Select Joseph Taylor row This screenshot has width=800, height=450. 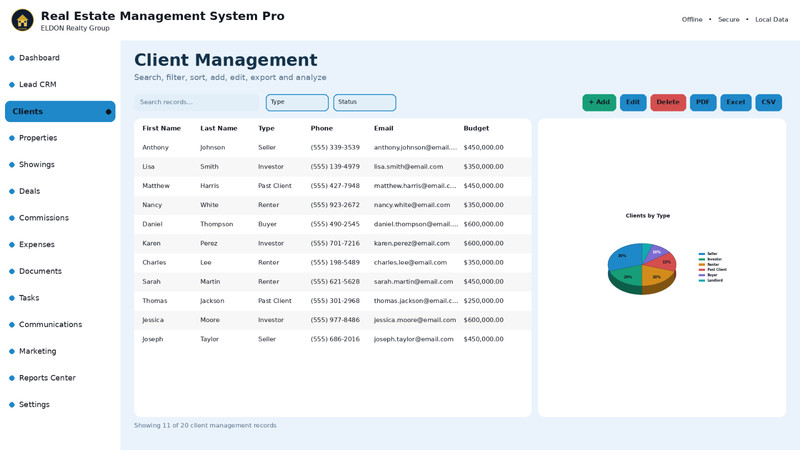point(333,339)
